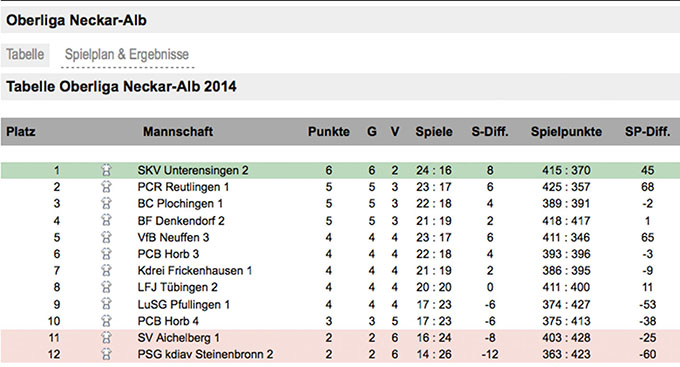This screenshot has width=680, height=367.
Task: Click jersey icon beside PCR Reutlingen 1
Action: (x=106, y=187)
